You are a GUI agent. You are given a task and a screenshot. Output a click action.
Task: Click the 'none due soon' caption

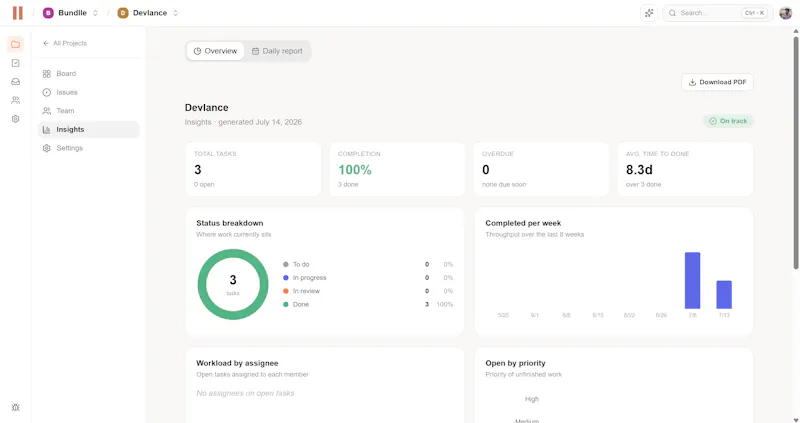[504, 184]
